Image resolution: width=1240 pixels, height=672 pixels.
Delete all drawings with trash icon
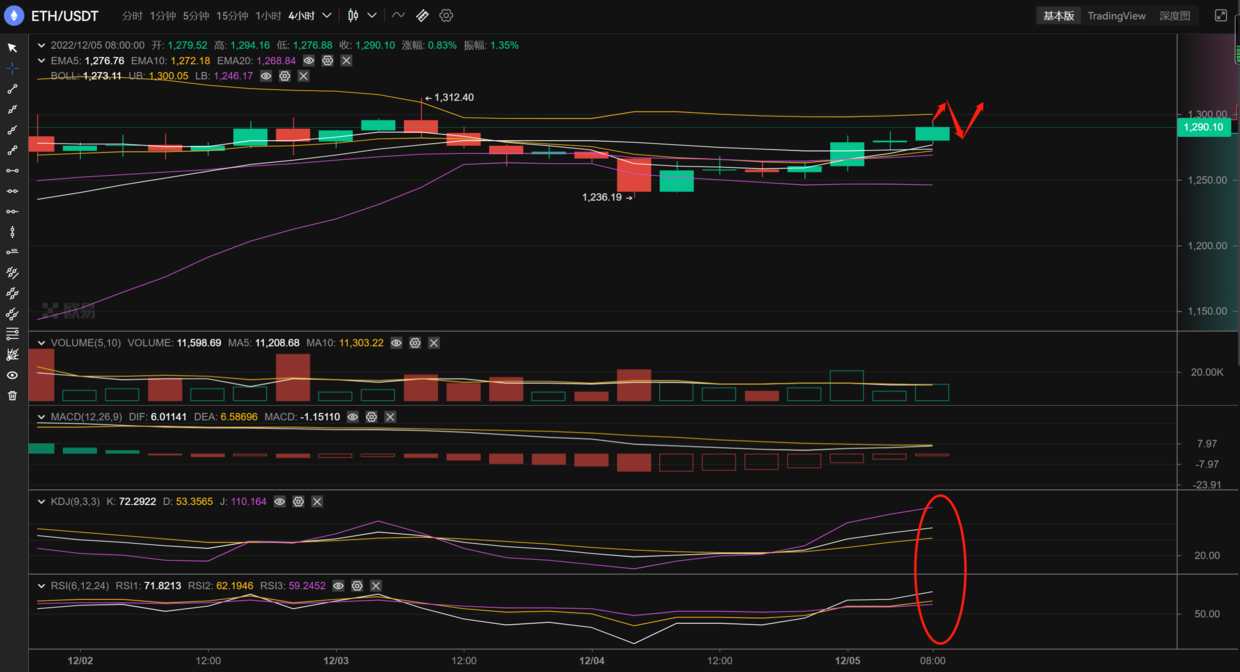tap(12, 395)
